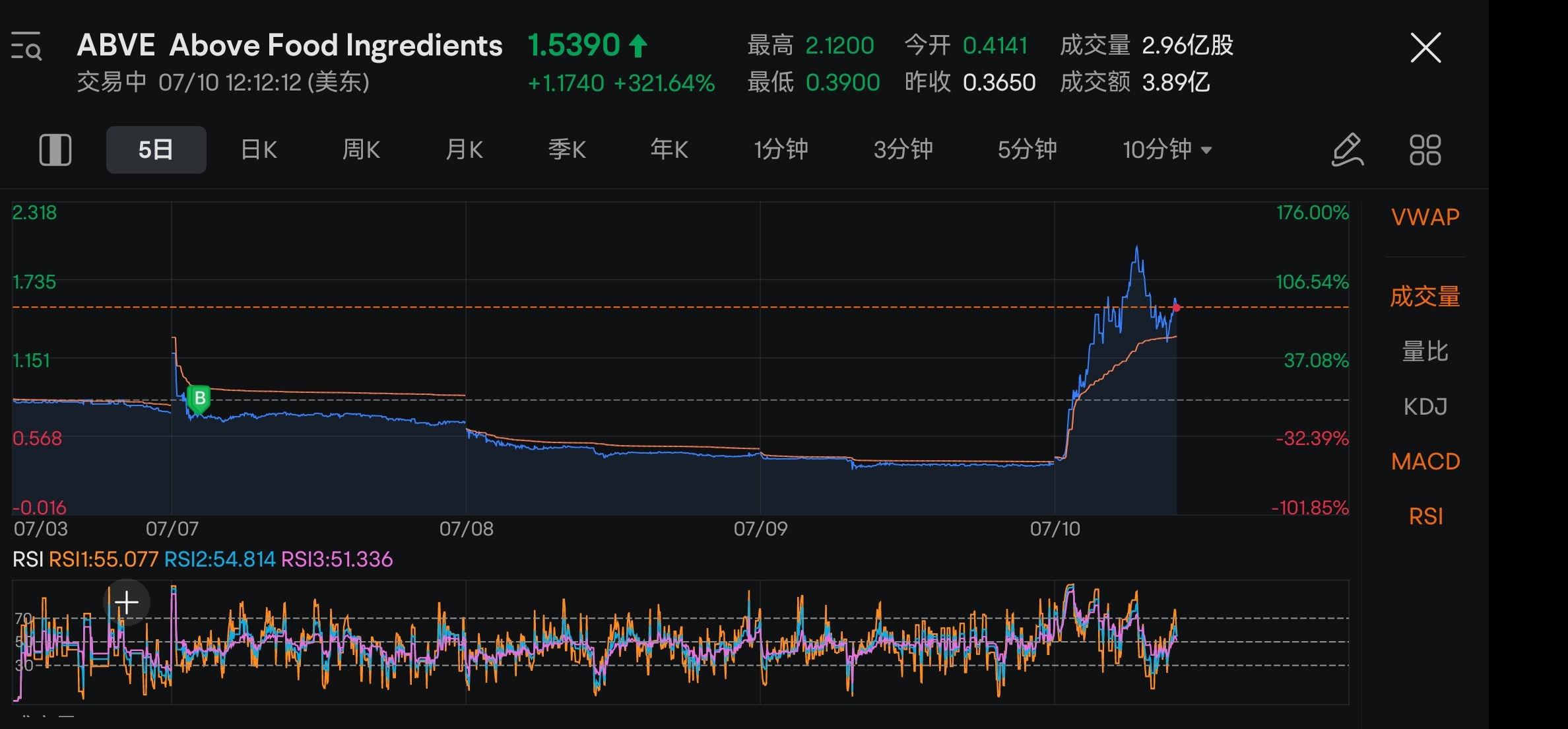Switch to the 日K tab

click(x=259, y=150)
